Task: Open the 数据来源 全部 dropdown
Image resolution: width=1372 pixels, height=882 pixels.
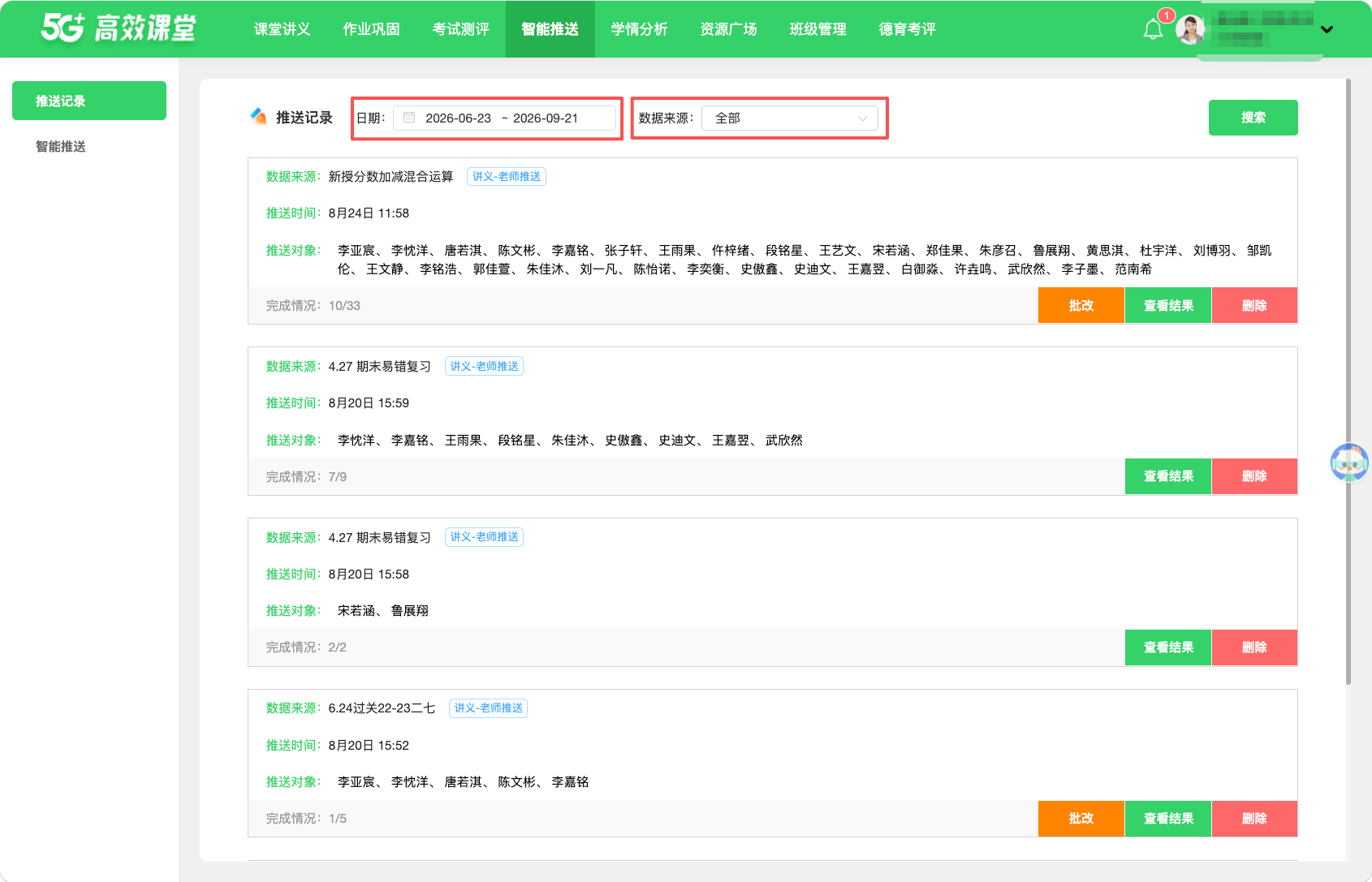Action: [x=789, y=118]
